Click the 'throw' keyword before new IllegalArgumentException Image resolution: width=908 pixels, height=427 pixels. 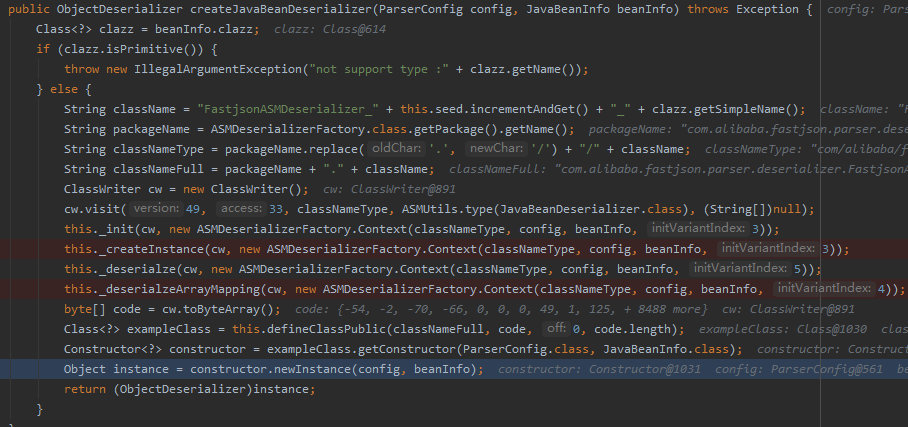click(x=82, y=70)
